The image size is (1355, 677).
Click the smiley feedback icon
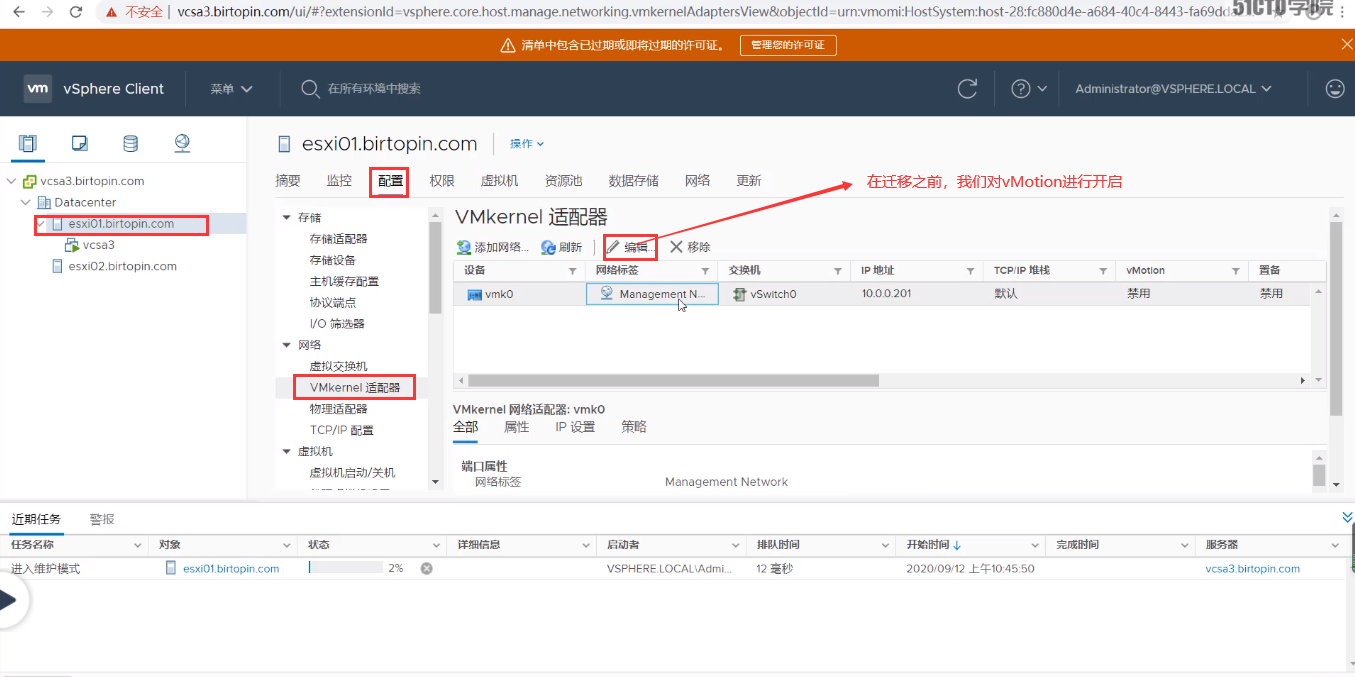(1334, 88)
